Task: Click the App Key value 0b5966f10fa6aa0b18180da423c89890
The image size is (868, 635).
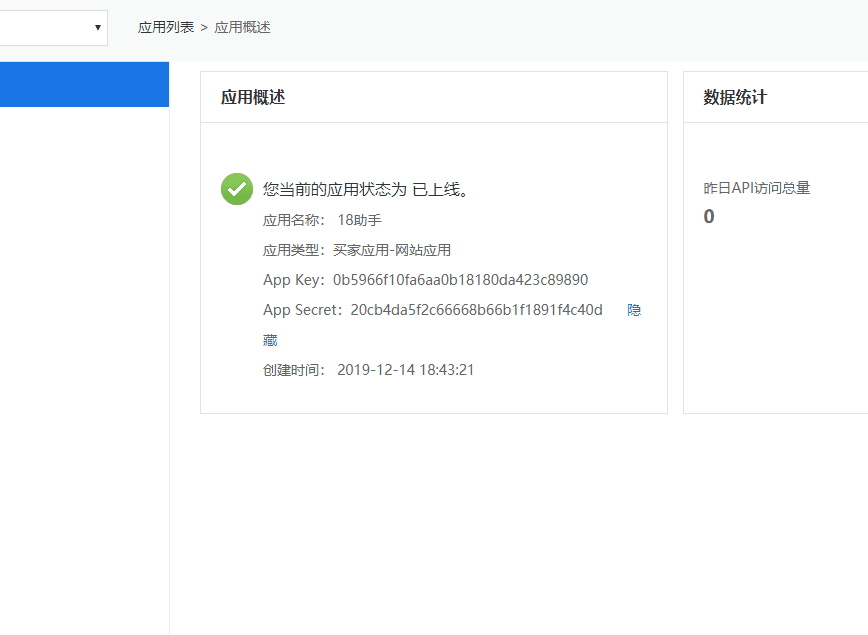Action: 461,280
